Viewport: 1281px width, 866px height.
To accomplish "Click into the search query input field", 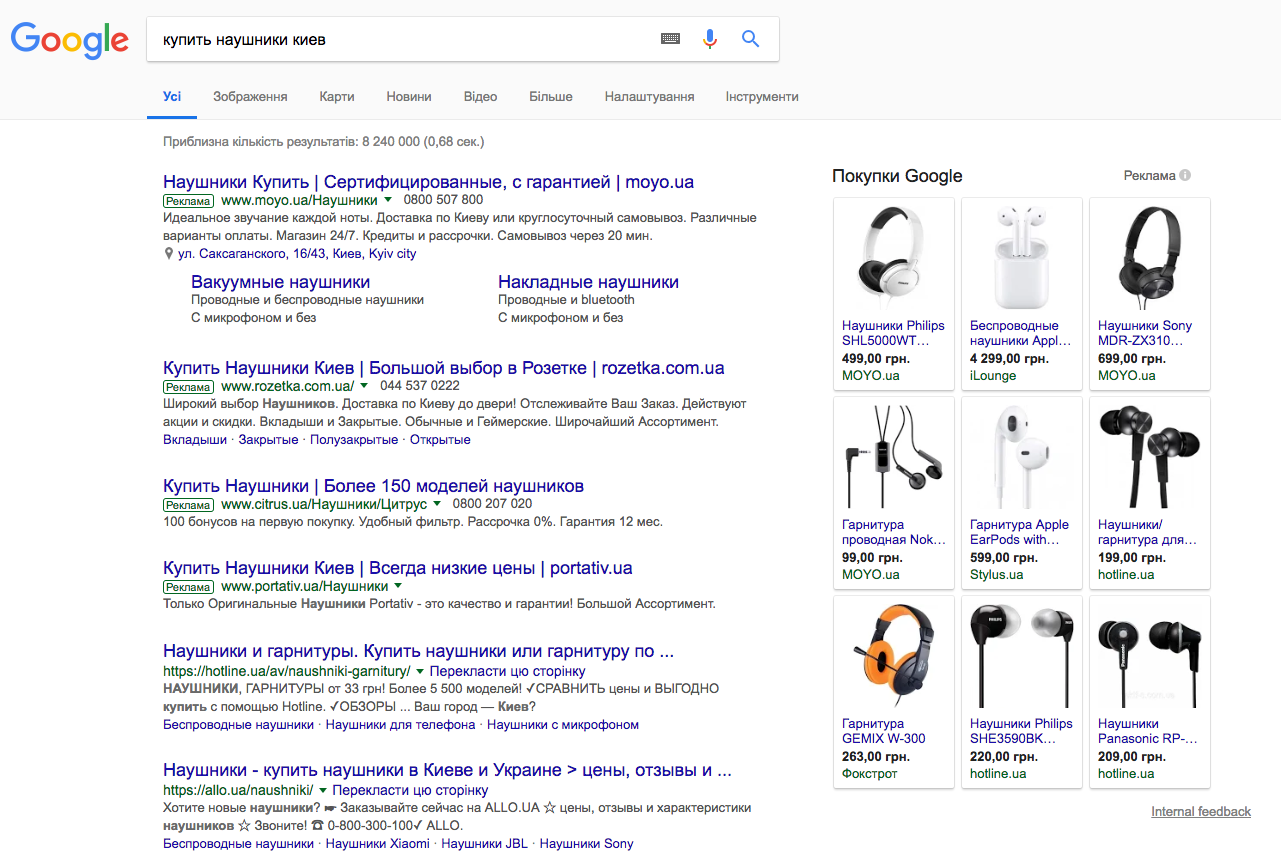I will 400,40.
